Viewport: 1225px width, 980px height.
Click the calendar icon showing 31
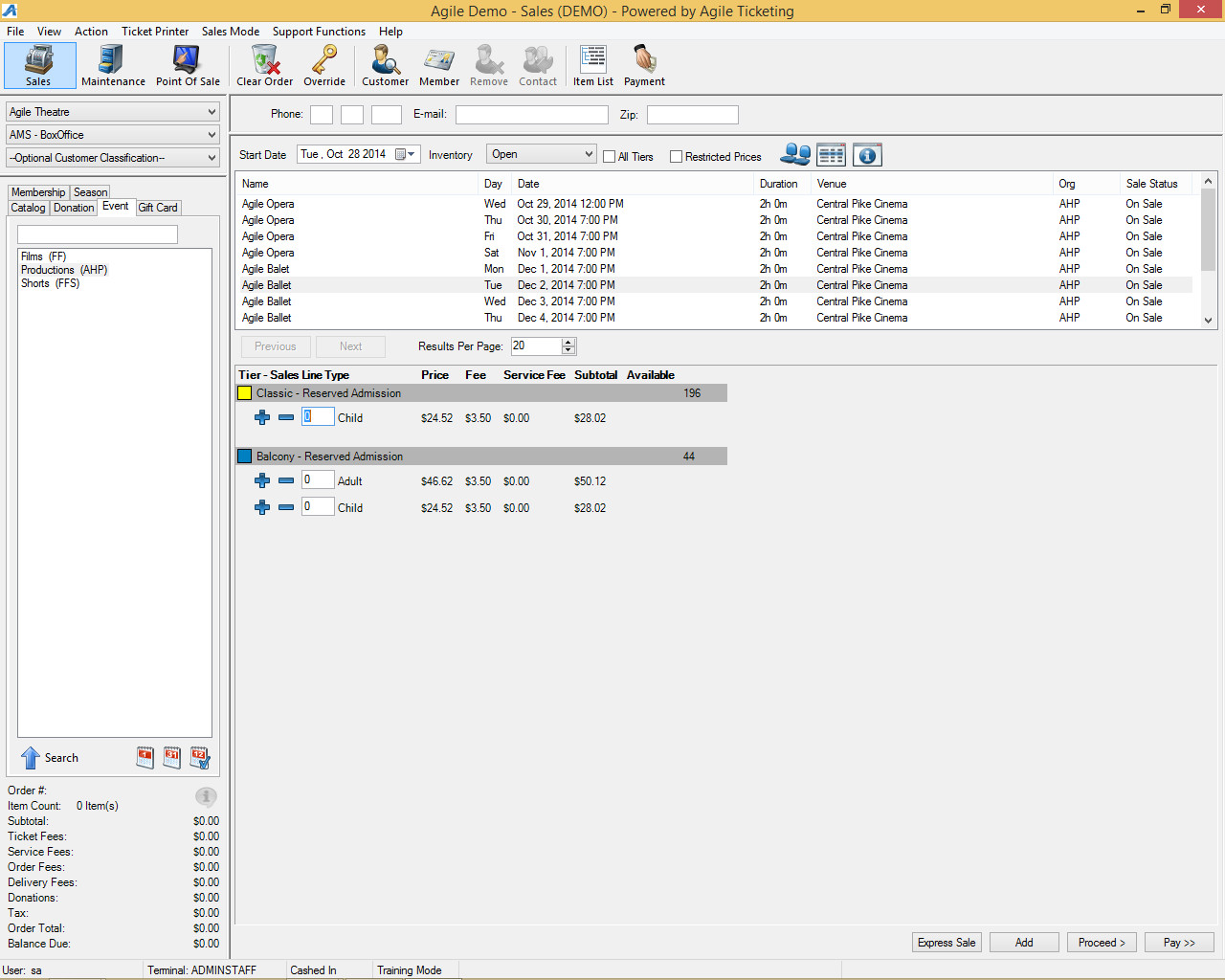172,758
